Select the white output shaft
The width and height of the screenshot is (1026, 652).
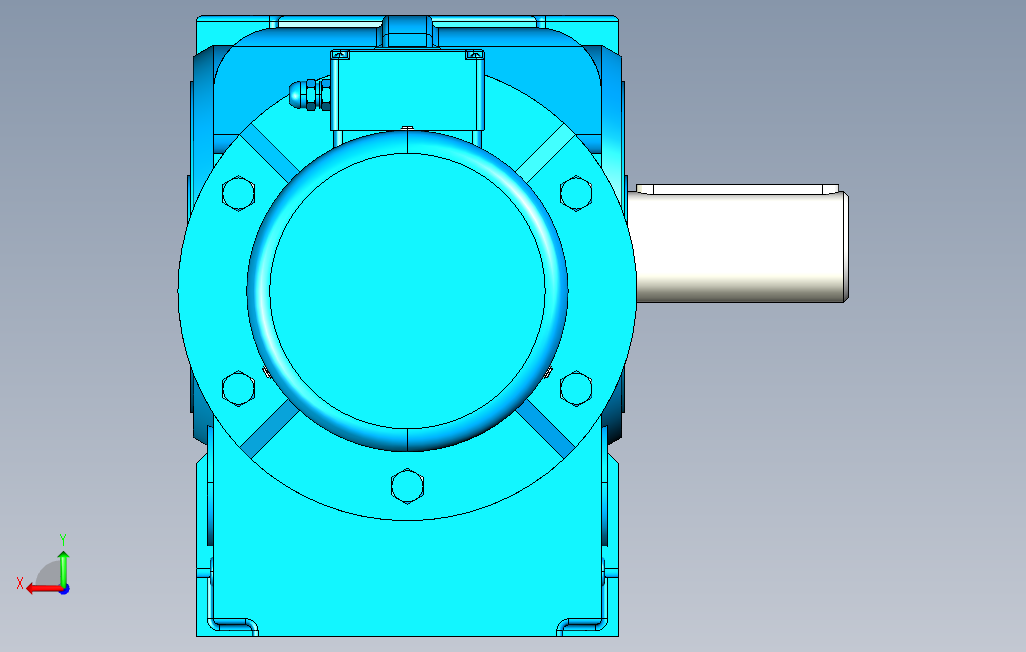click(x=743, y=248)
